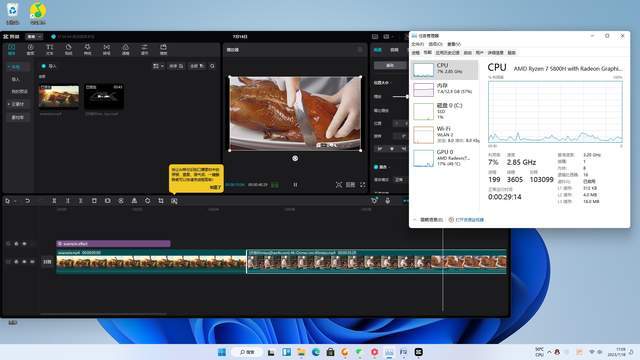Click the cover button on main track

click(47, 262)
